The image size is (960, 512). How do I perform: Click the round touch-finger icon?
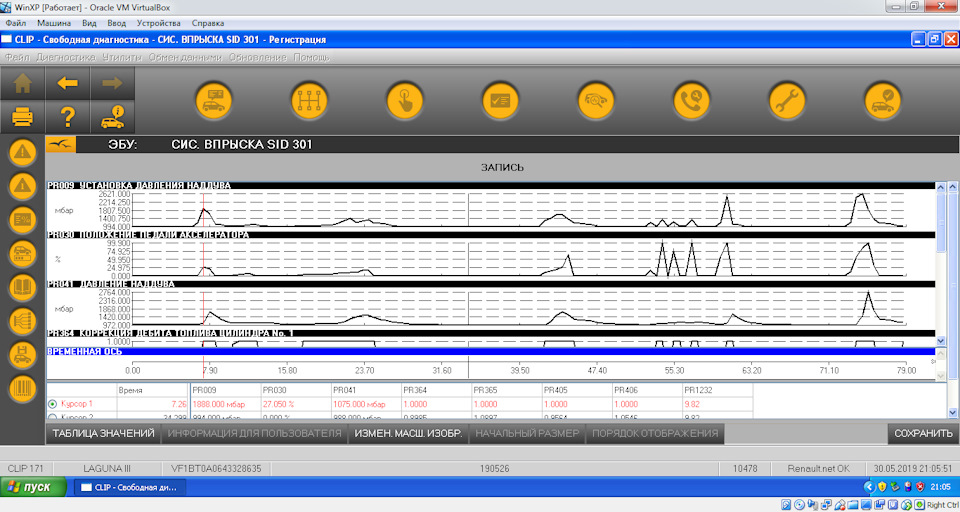404,100
